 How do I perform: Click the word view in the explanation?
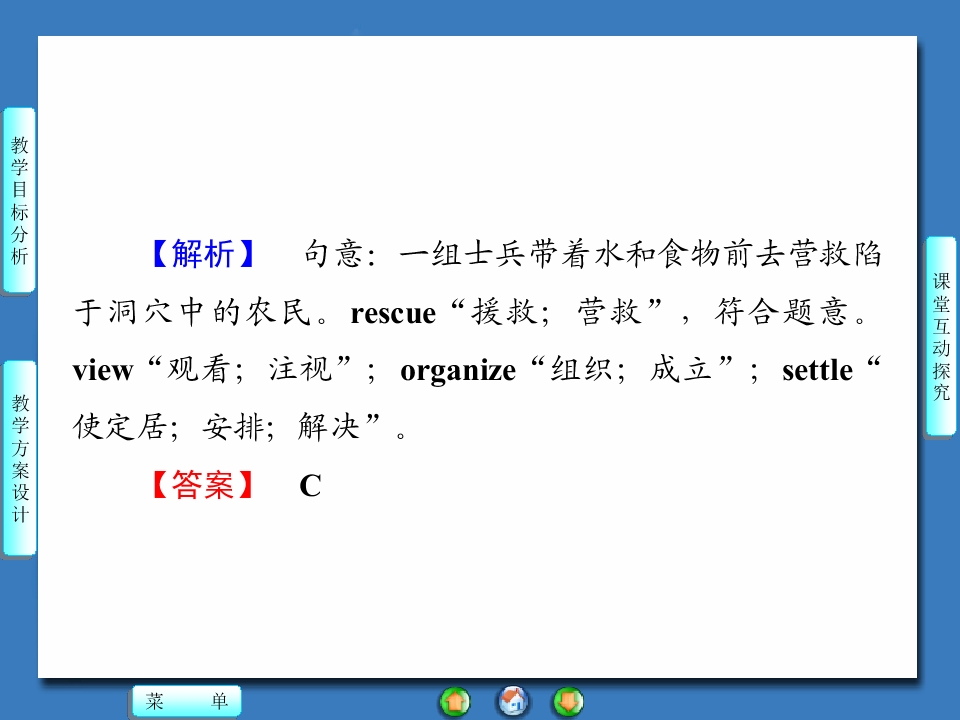[x=103, y=370]
